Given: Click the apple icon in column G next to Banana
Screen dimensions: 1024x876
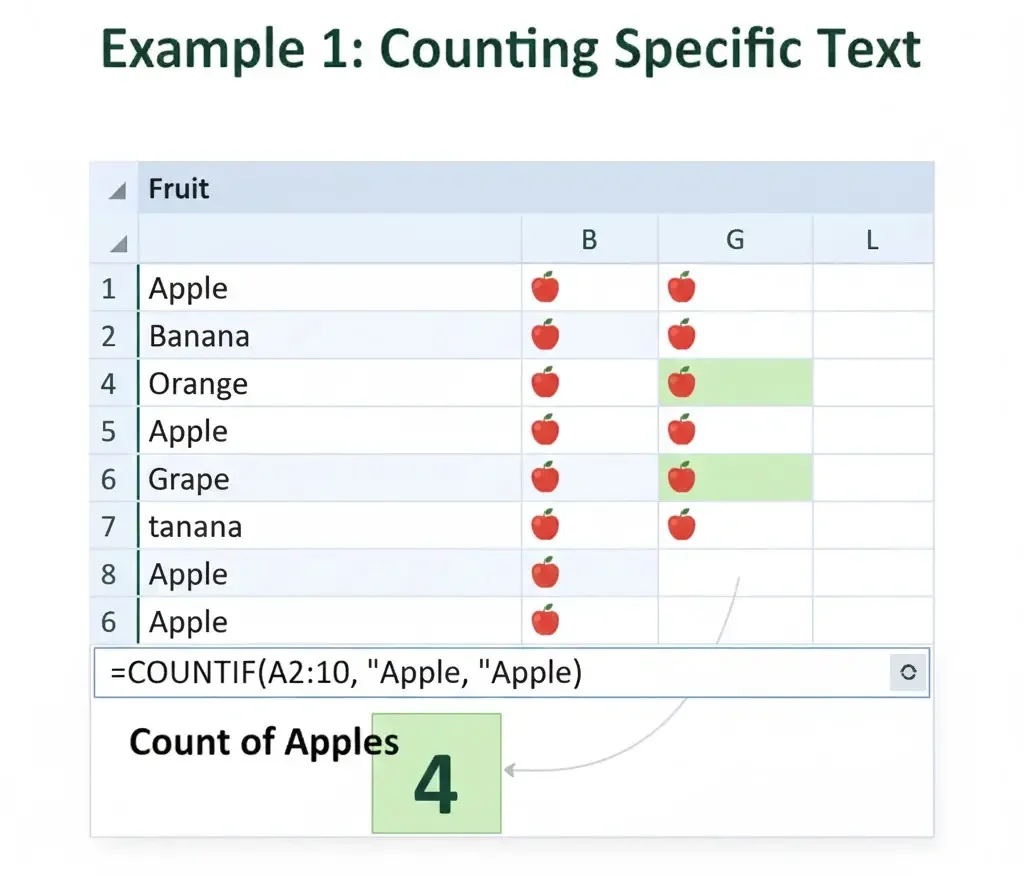Looking at the screenshot, I should pos(681,335).
